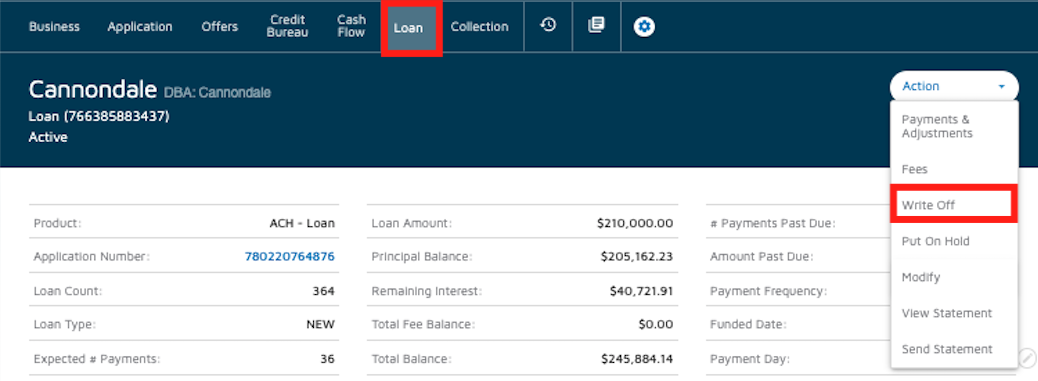Click the pencil edit icon near Payment Day
The height and width of the screenshot is (381, 1038).
click(x=1027, y=358)
